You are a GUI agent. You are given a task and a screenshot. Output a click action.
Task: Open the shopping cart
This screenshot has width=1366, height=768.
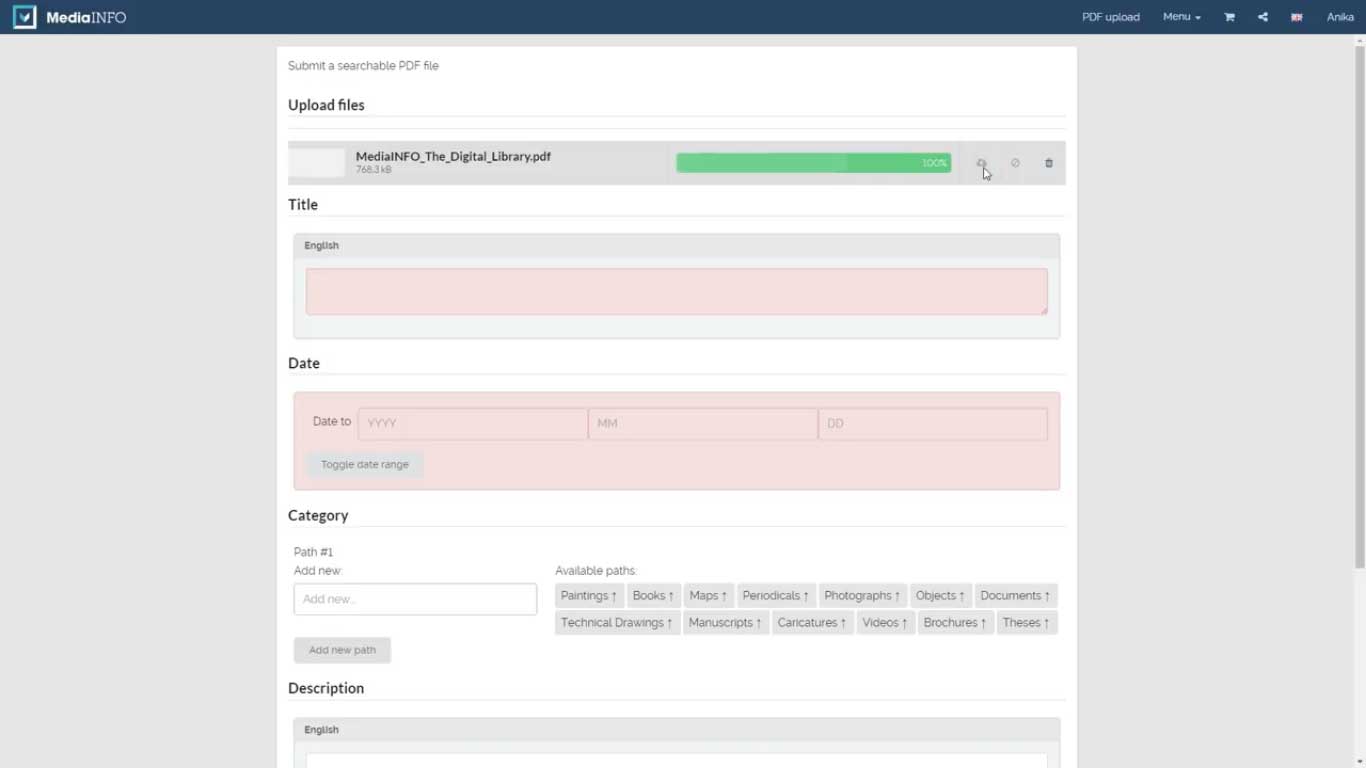click(x=1229, y=17)
